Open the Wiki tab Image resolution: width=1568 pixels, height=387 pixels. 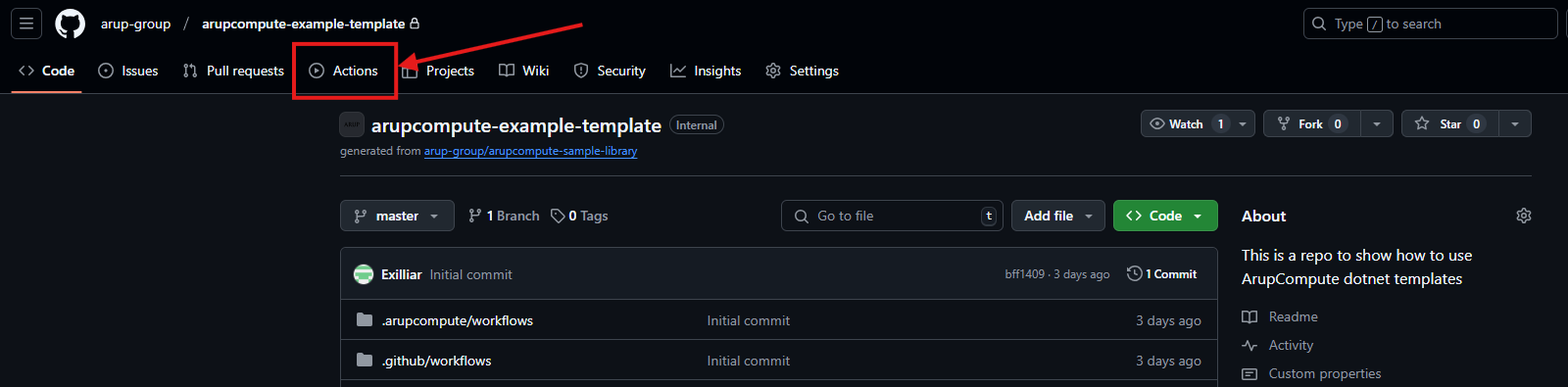524,71
